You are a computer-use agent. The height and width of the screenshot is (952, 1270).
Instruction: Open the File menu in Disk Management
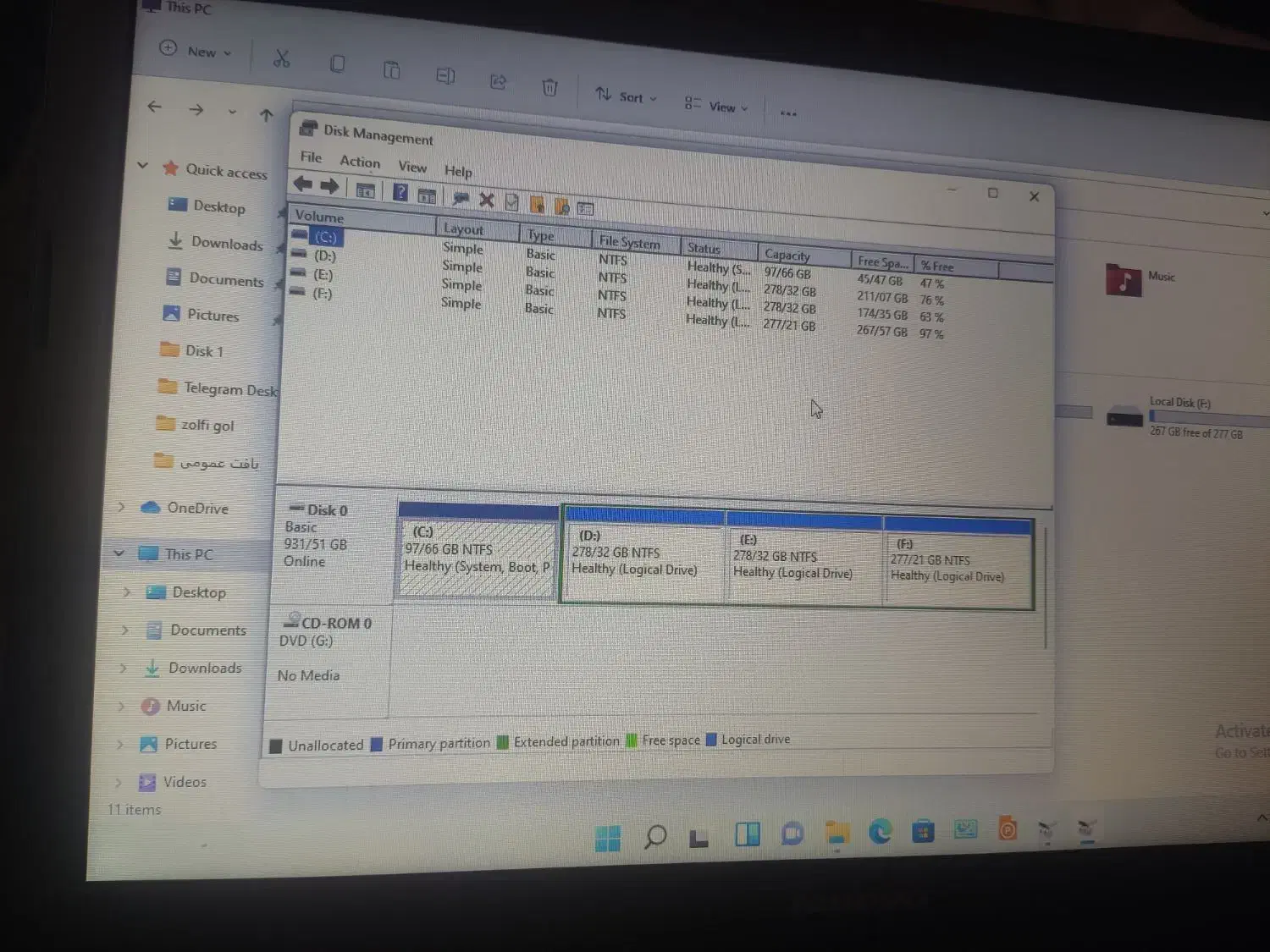[x=311, y=157]
